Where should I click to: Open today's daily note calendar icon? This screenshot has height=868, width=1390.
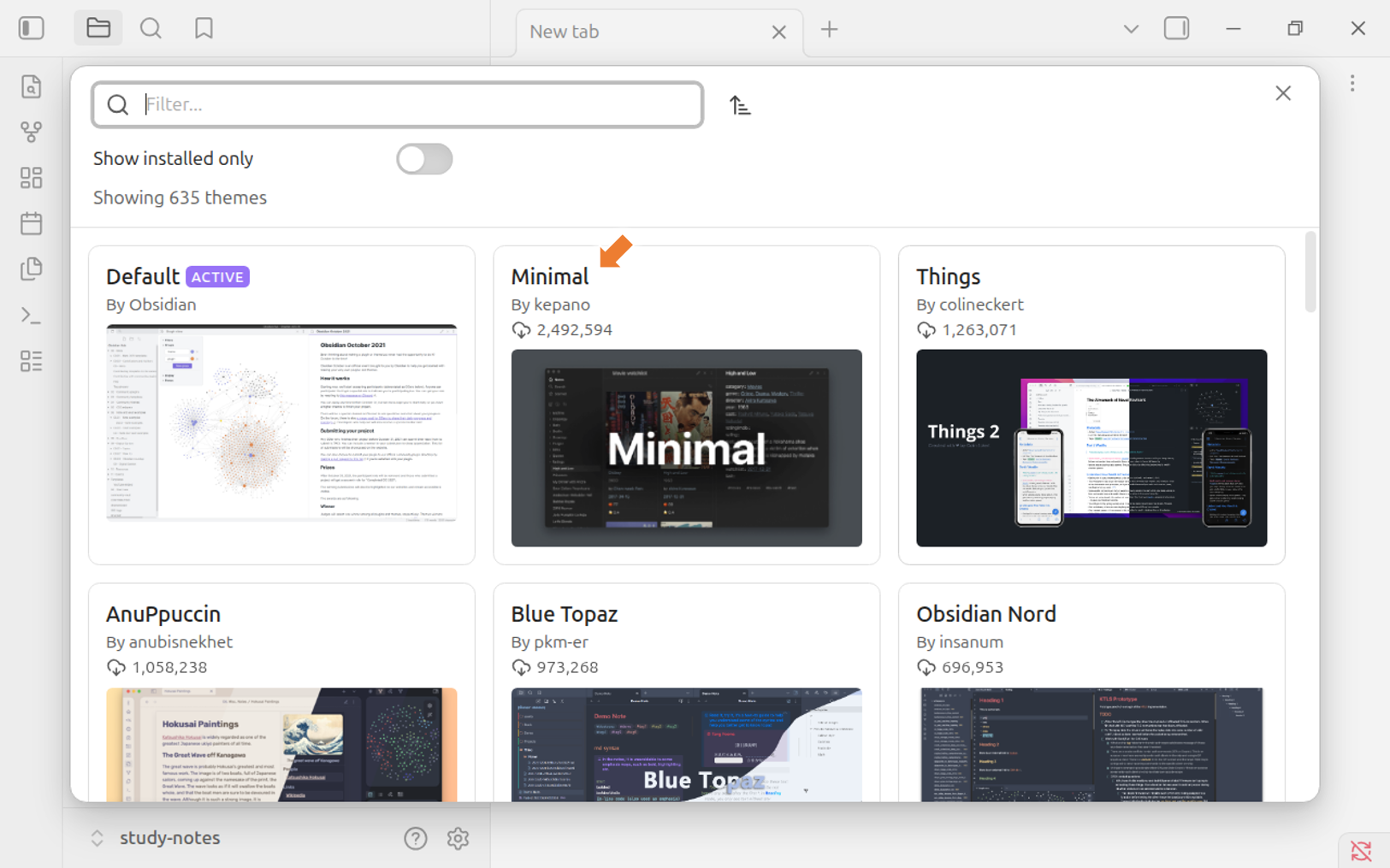coord(32,223)
